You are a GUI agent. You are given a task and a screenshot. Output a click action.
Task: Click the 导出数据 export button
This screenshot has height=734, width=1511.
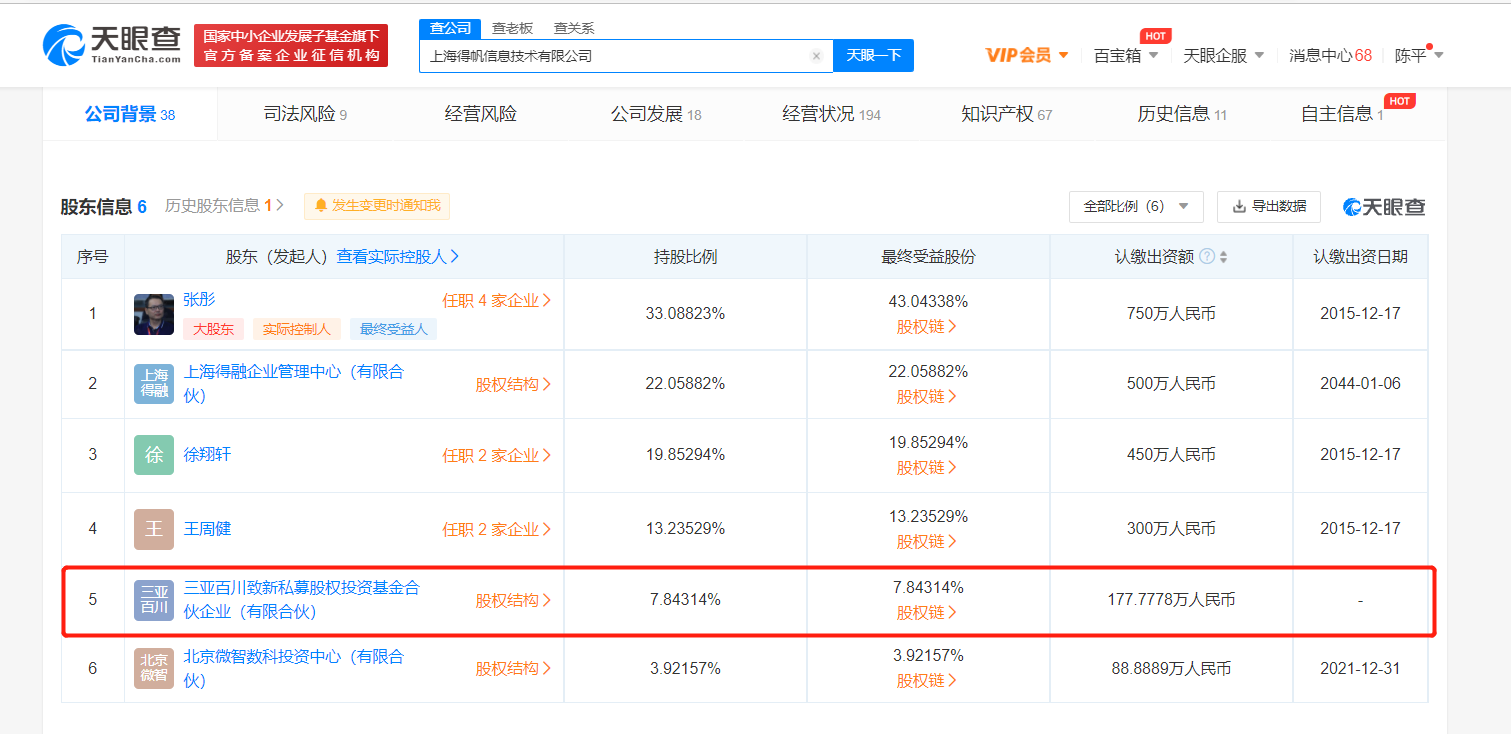tap(1268, 207)
